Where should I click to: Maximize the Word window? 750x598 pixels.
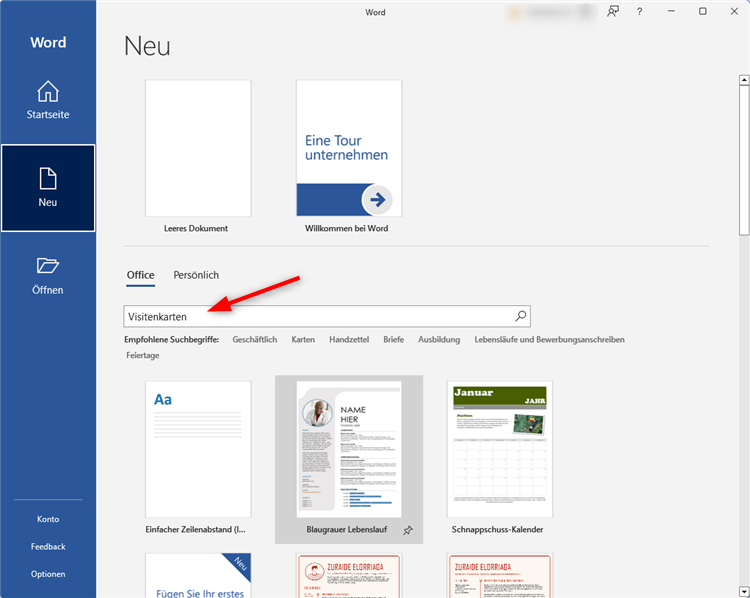click(x=703, y=11)
